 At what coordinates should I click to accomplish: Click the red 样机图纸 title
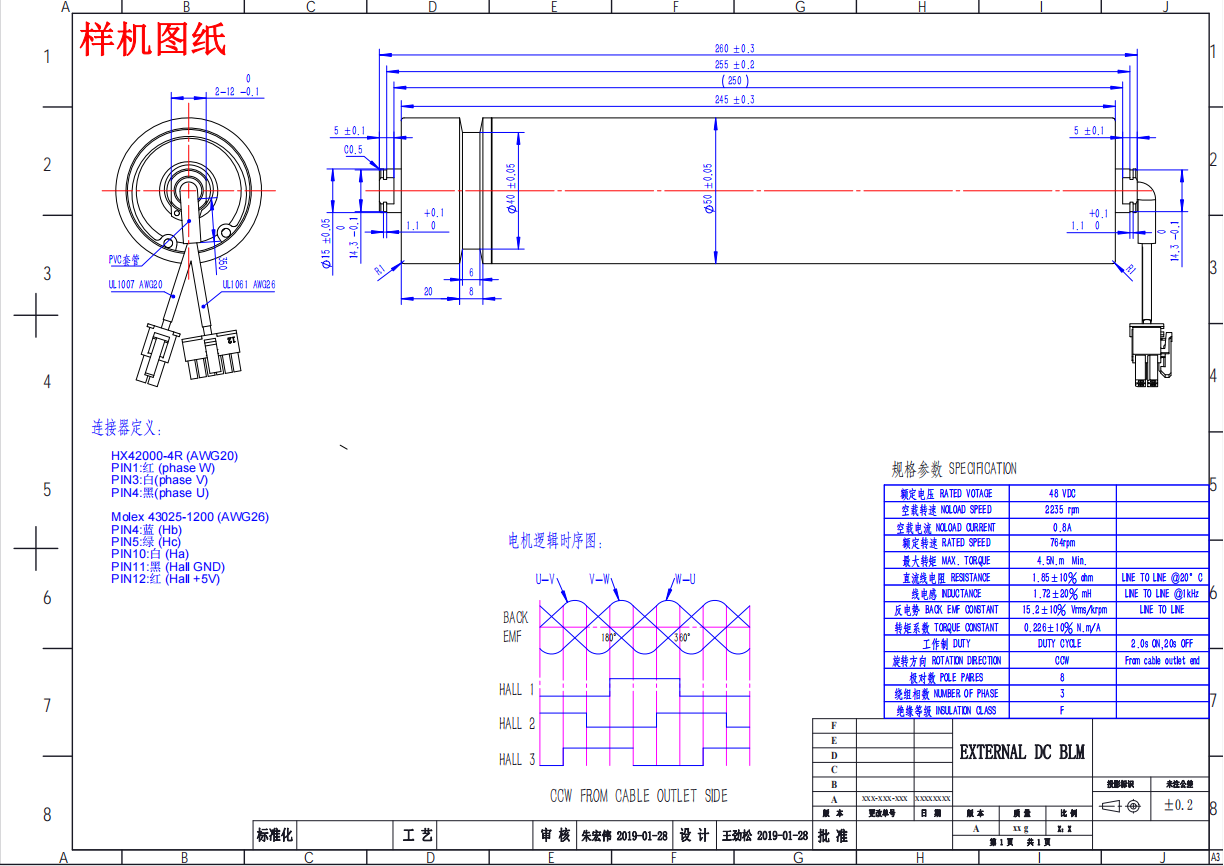click(153, 40)
